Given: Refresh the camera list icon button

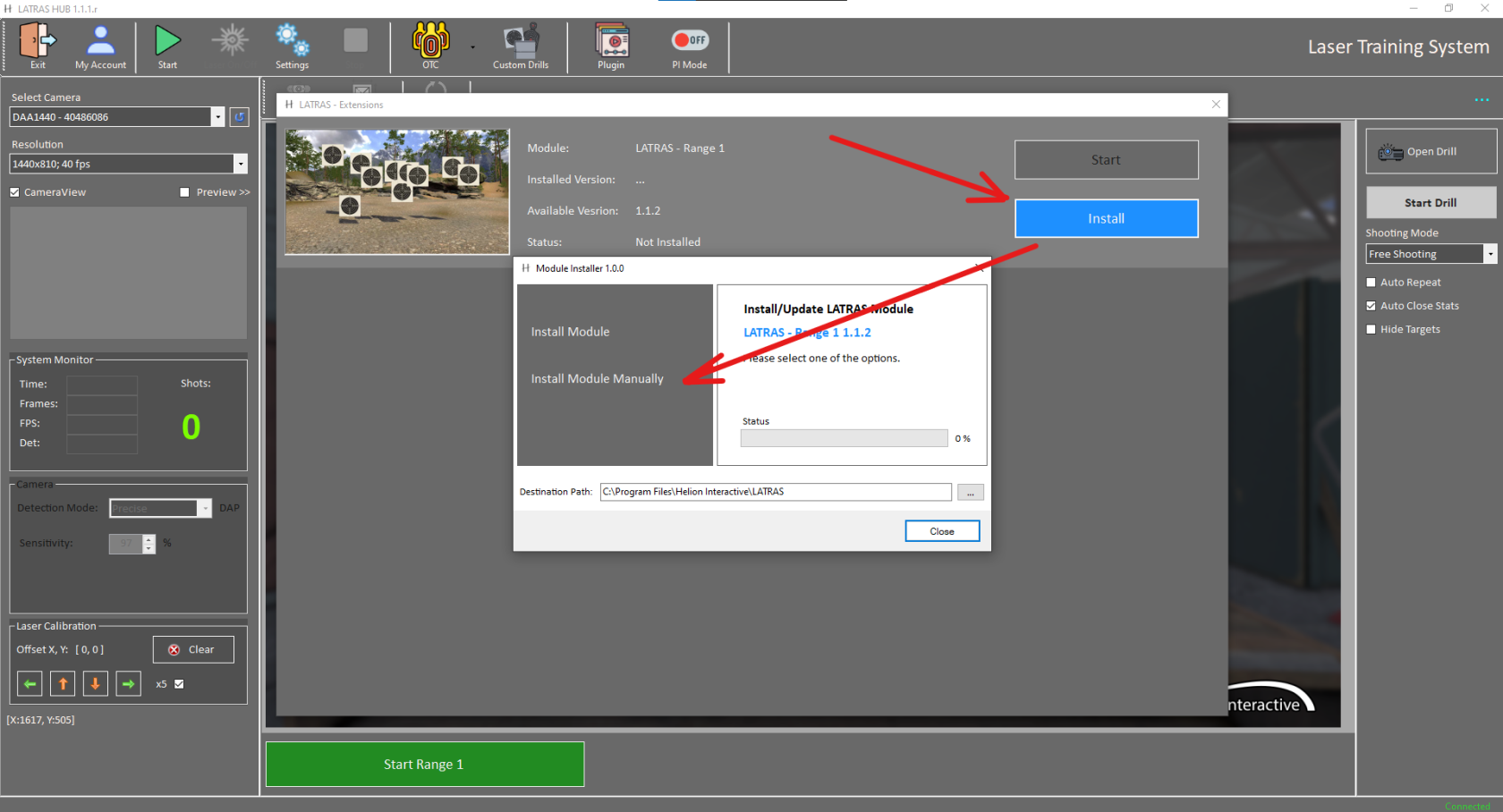Looking at the screenshot, I should (x=240, y=117).
